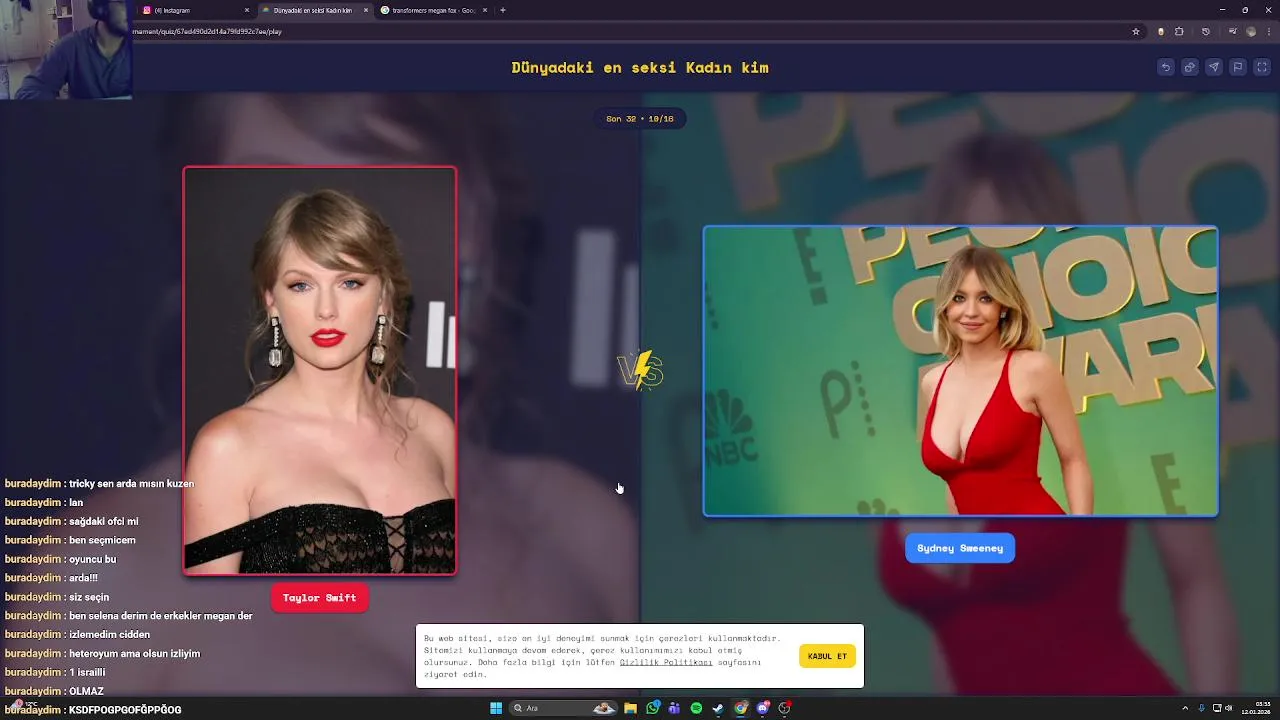Image resolution: width=1280 pixels, height=720 pixels.
Task: Click chat message 'OLMAZ'
Action: pyautogui.click(x=86, y=691)
